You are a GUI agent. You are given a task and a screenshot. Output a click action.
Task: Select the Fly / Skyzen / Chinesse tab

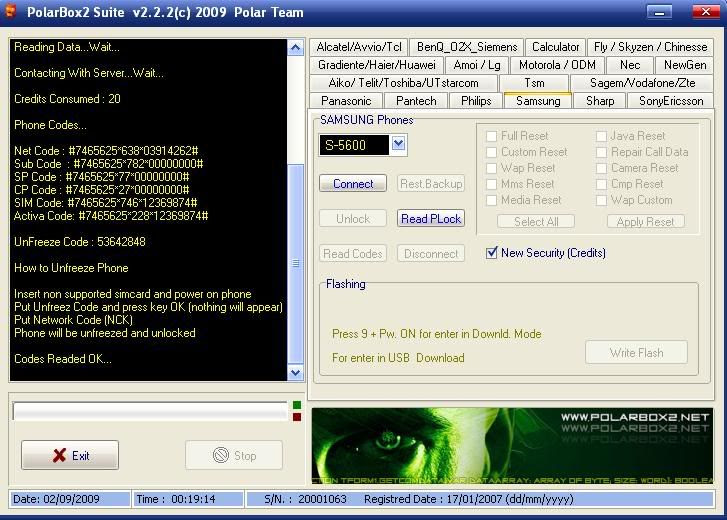(650, 47)
